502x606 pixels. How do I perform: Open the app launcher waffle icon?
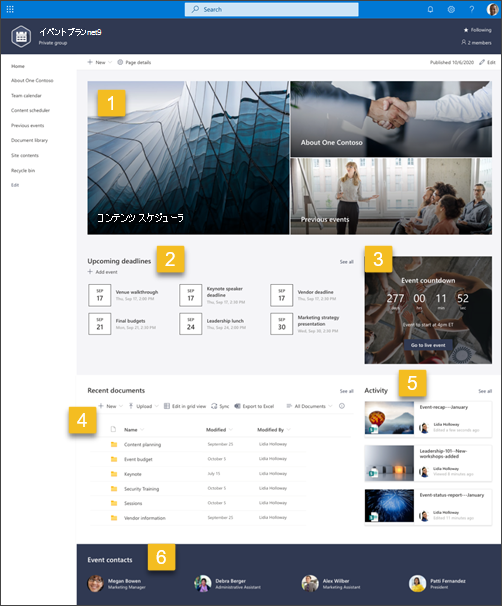point(10,9)
